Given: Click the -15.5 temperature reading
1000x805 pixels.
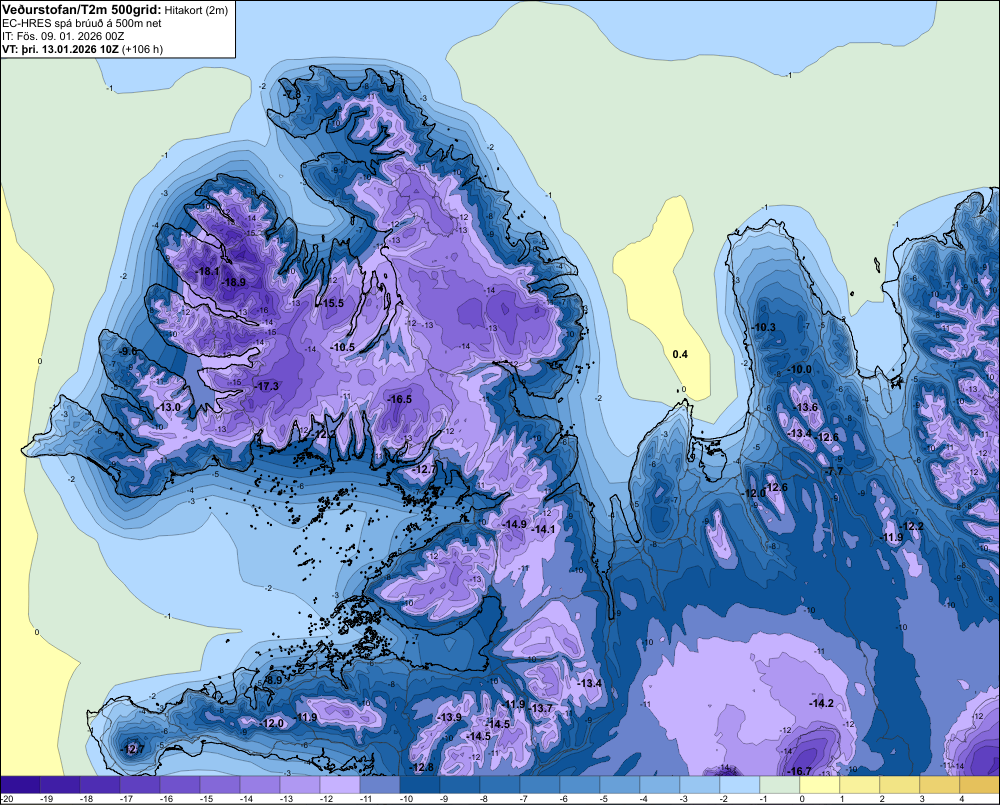Looking at the screenshot, I should pos(331,303).
